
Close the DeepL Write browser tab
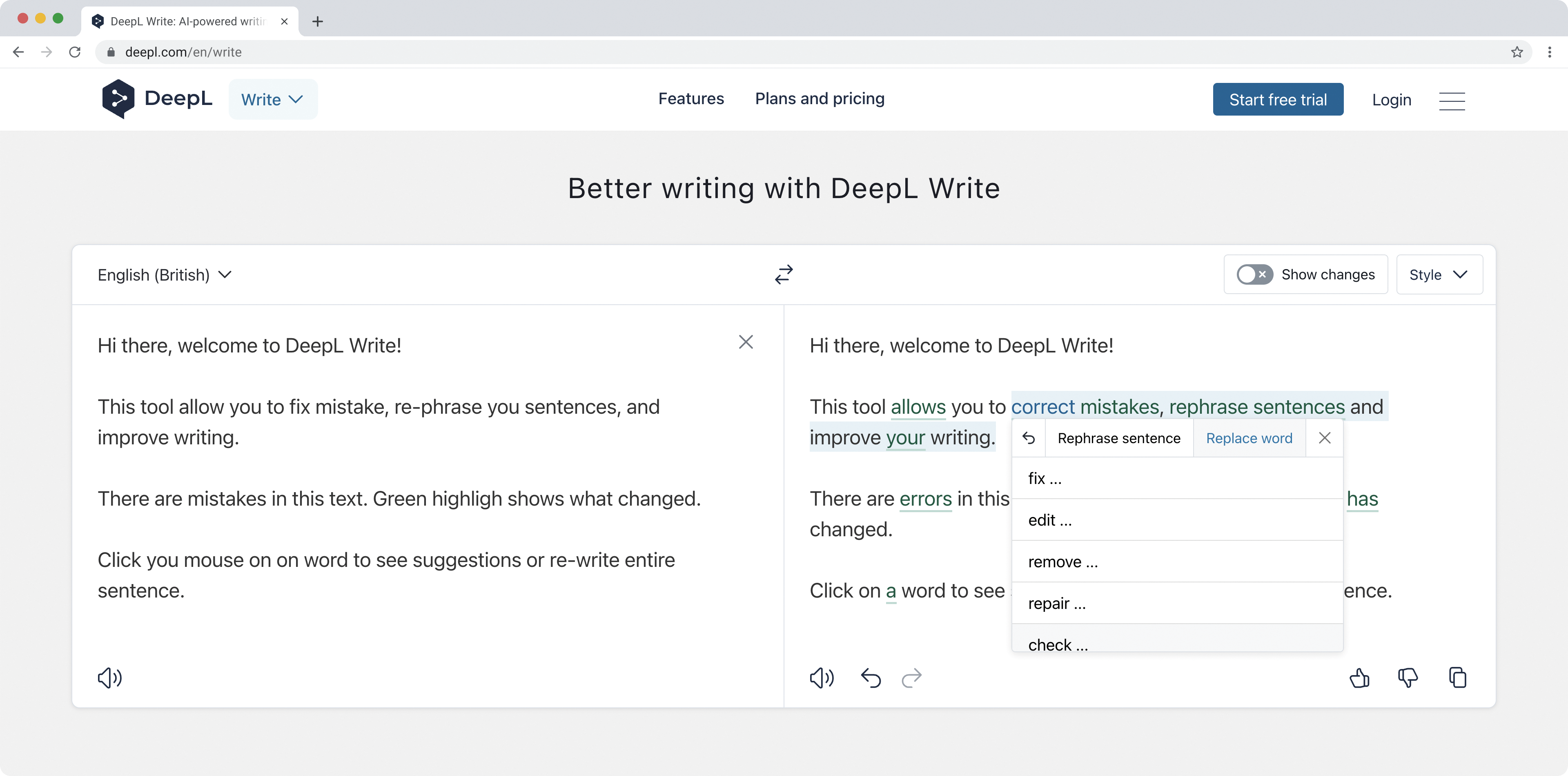coord(284,21)
